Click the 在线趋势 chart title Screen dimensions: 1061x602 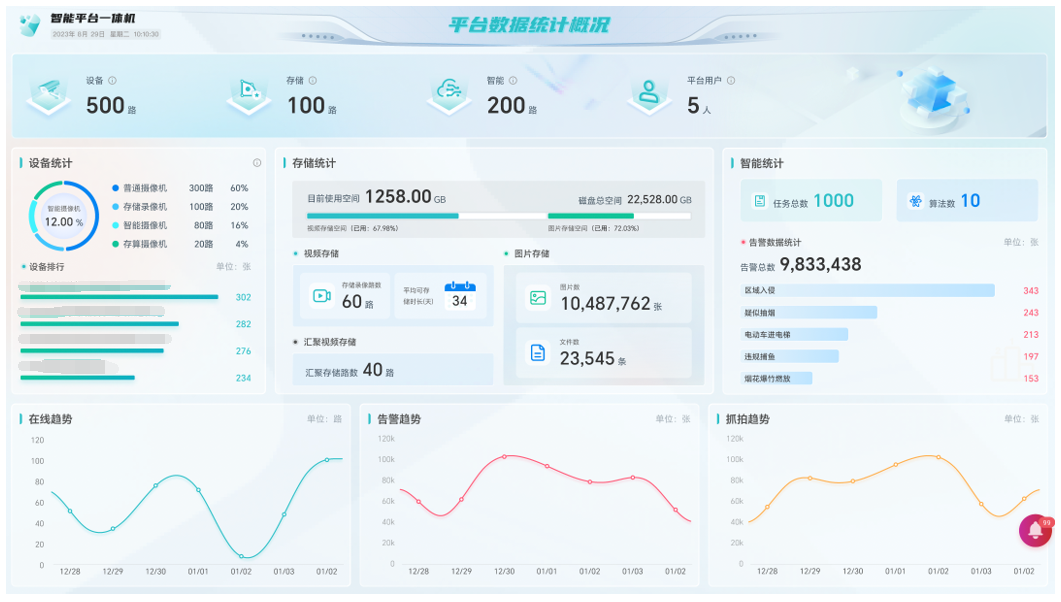click(50, 419)
